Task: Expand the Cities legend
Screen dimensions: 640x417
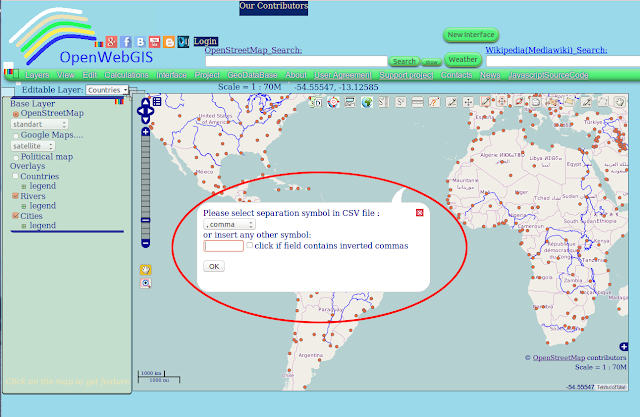Action: 24,226
